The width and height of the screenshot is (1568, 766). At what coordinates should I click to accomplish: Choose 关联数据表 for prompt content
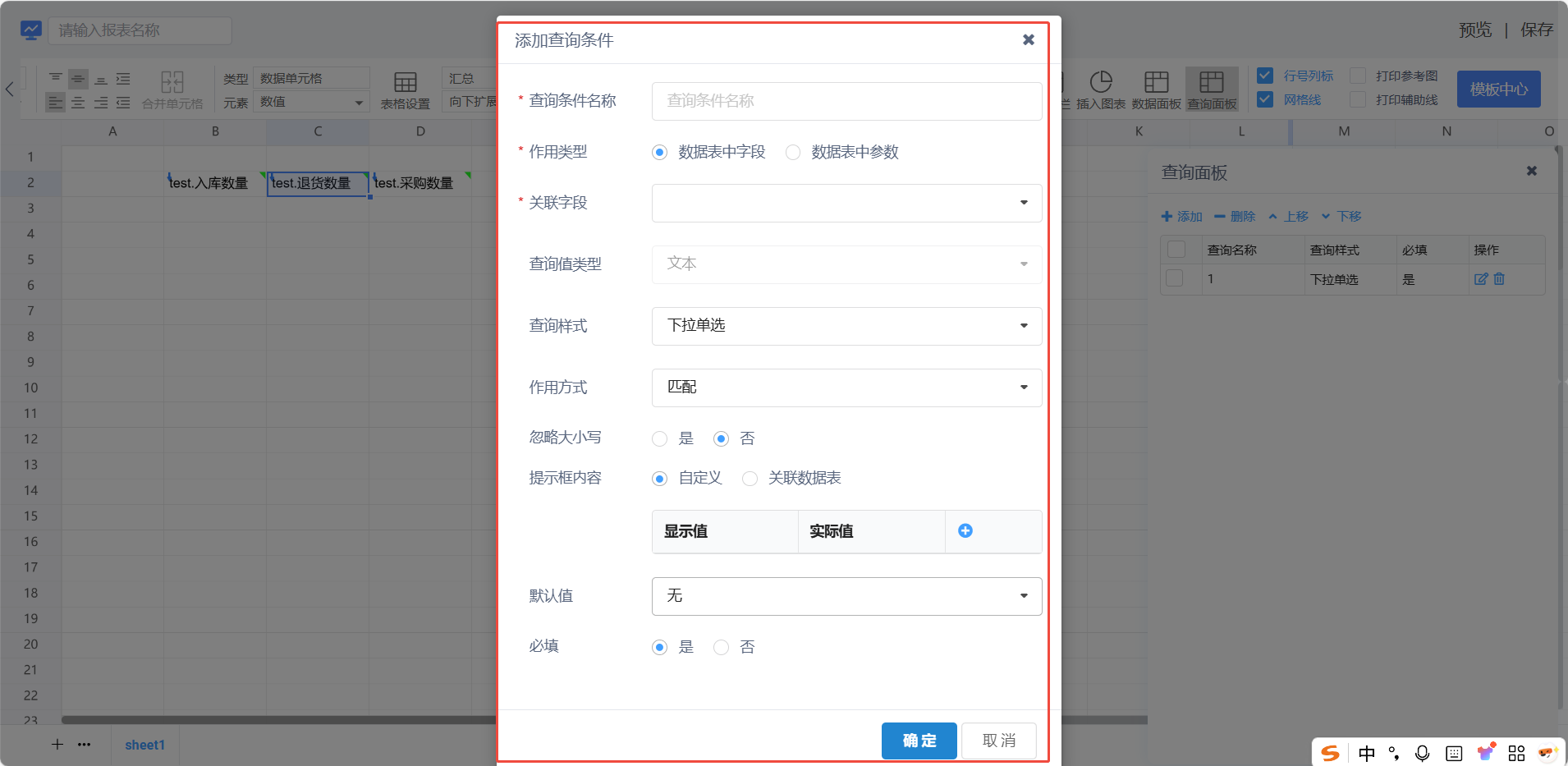[750, 479]
